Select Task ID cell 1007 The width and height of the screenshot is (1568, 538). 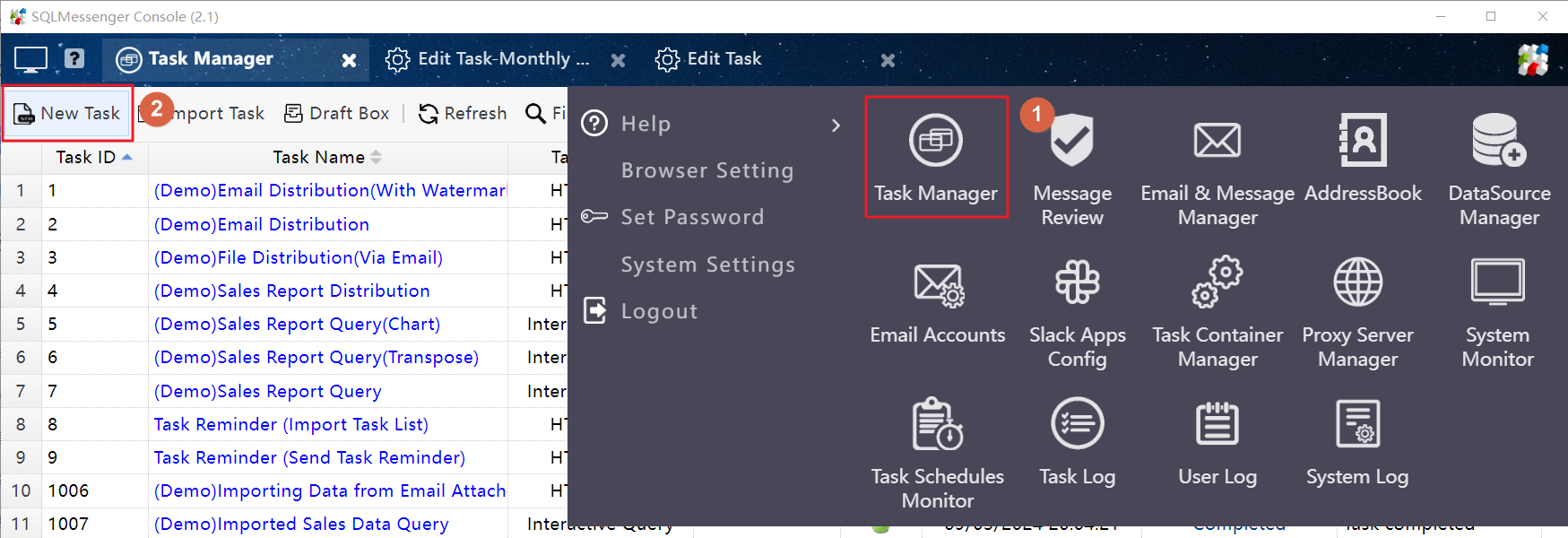[95, 524]
